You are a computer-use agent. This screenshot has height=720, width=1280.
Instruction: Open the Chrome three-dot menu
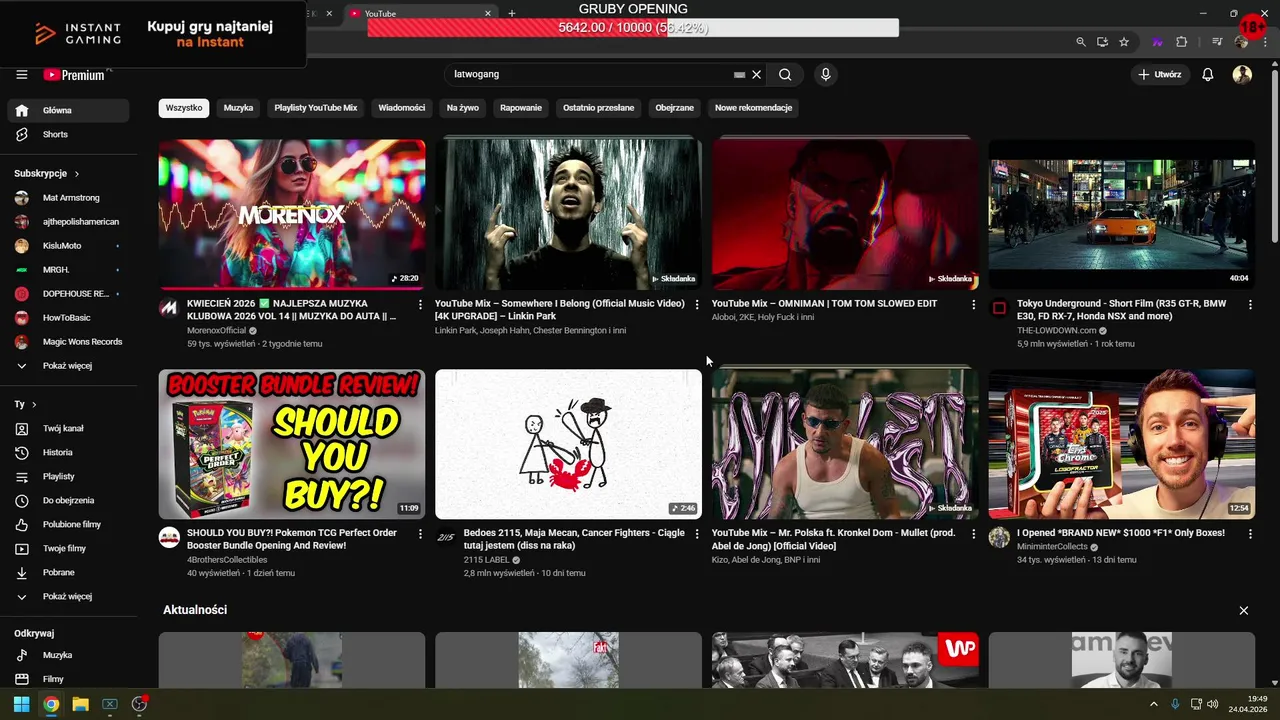pos(1266,42)
